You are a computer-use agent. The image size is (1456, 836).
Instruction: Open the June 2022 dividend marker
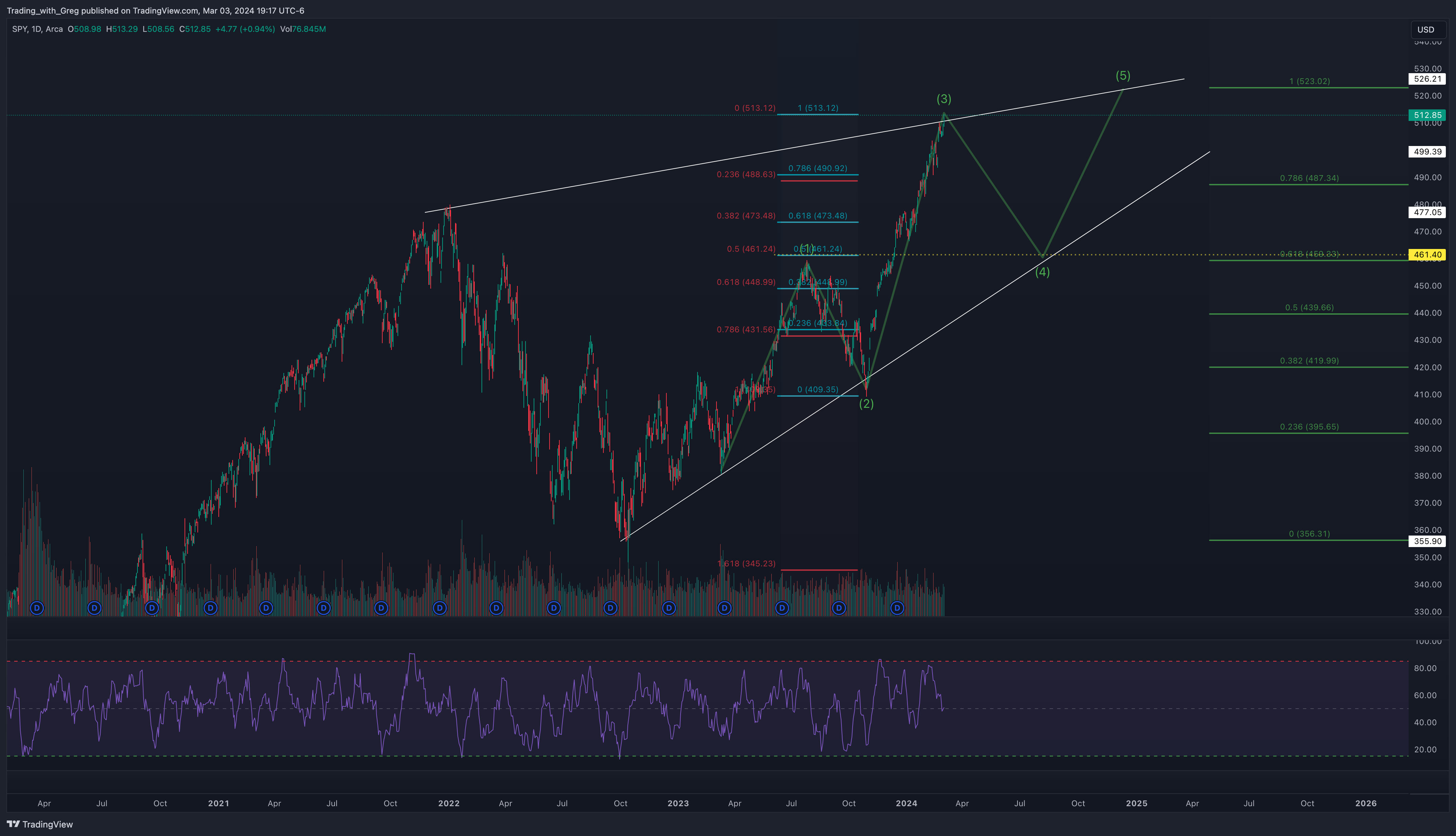coord(554,607)
